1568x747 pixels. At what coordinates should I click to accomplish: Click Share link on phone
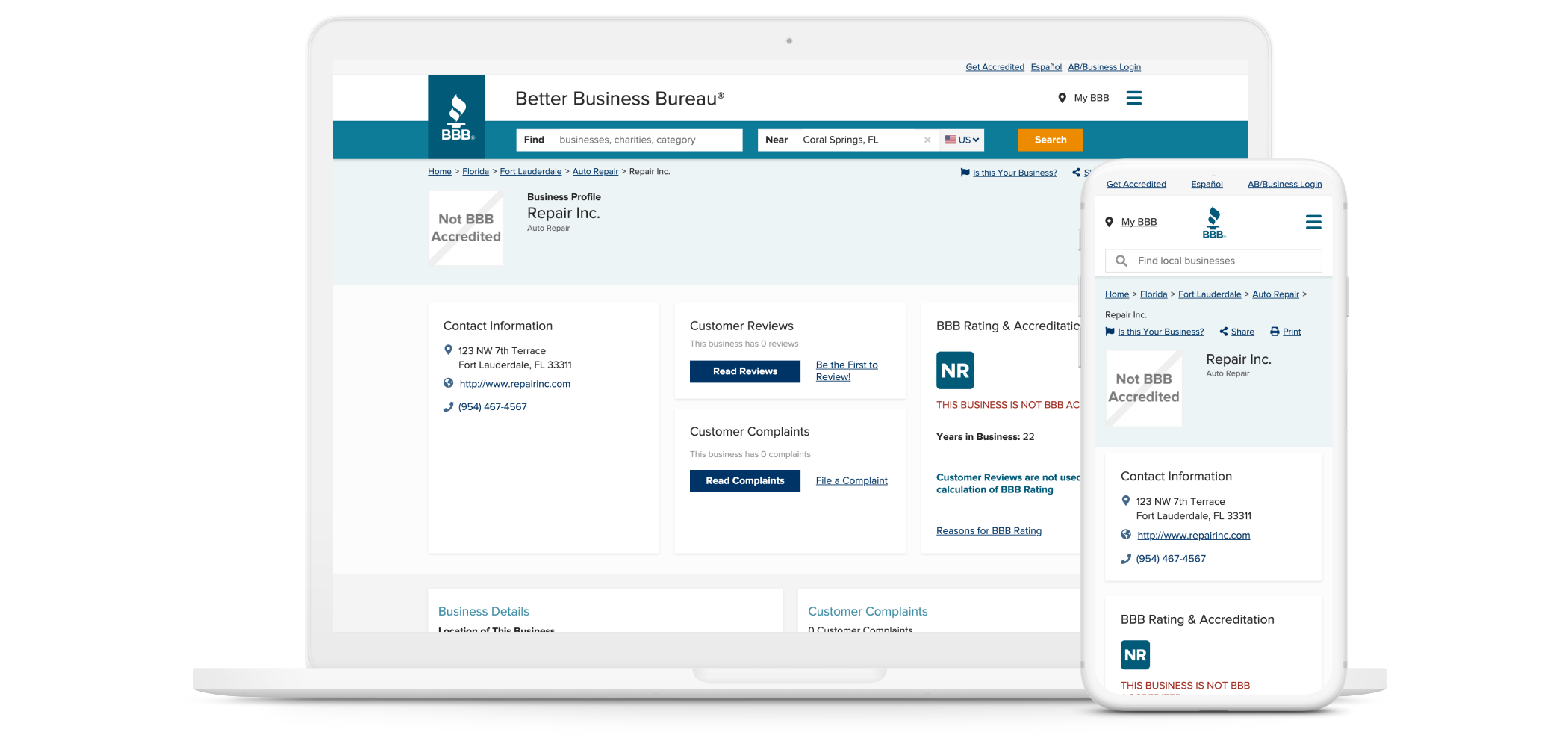(x=1242, y=332)
